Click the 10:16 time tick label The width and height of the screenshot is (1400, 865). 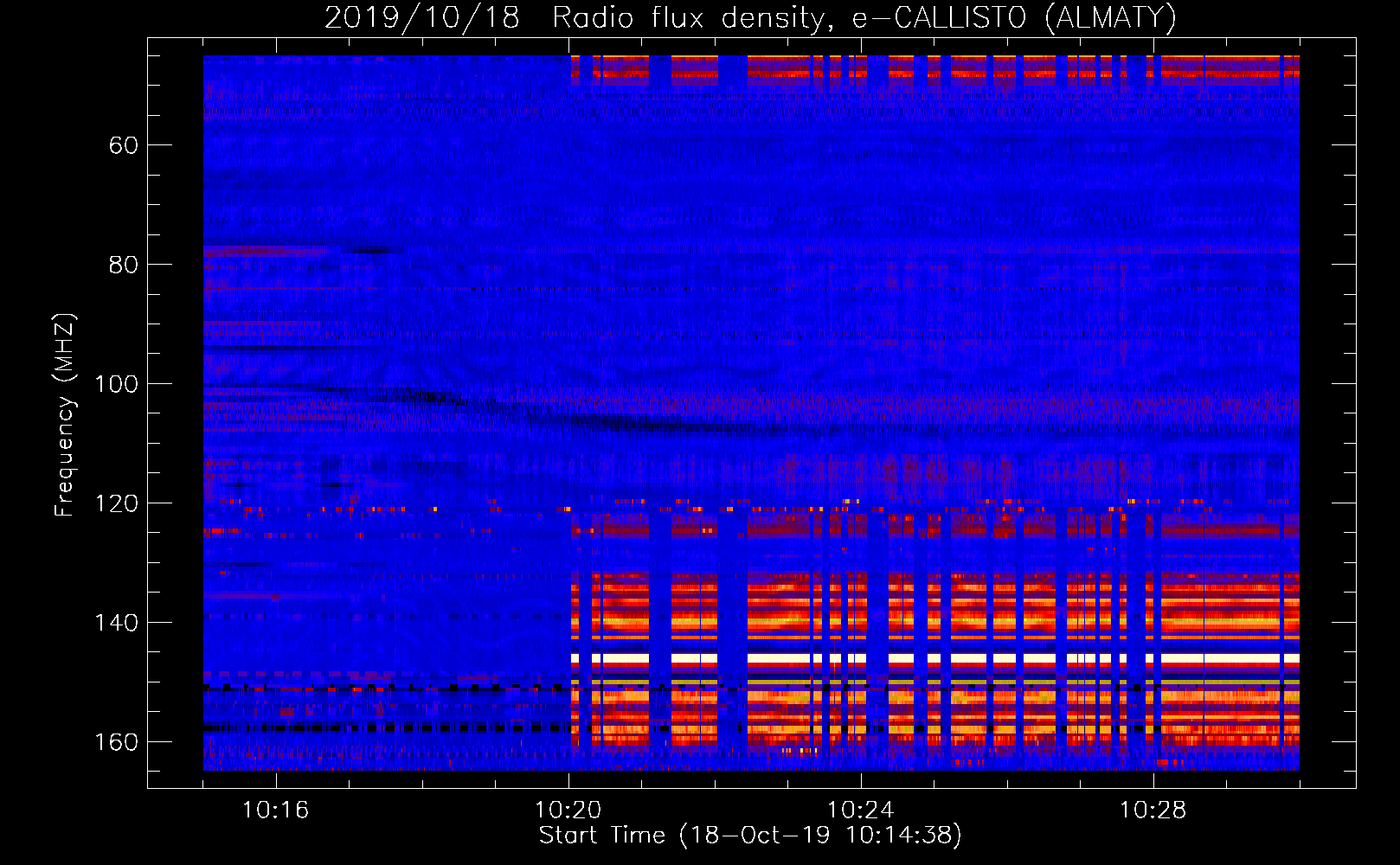point(276,810)
